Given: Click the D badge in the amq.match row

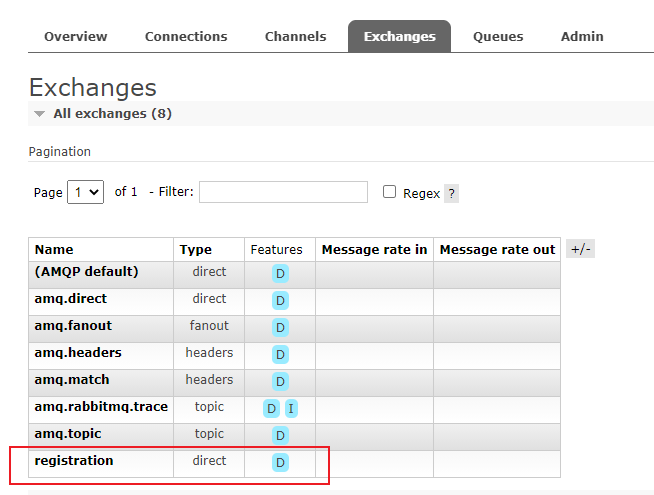Looking at the screenshot, I should [280, 381].
